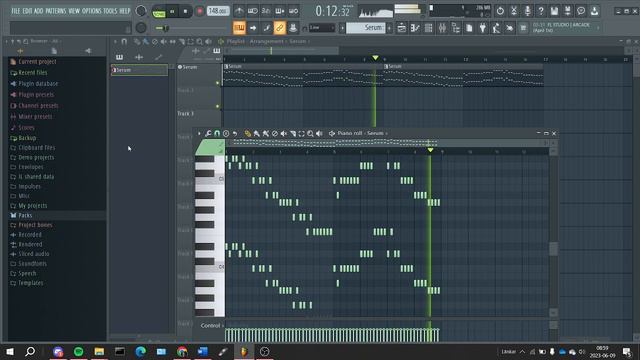Click the pause/play transport button
Image resolution: width=640 pixels, height=360 pixels.
[x=172, y=11]
